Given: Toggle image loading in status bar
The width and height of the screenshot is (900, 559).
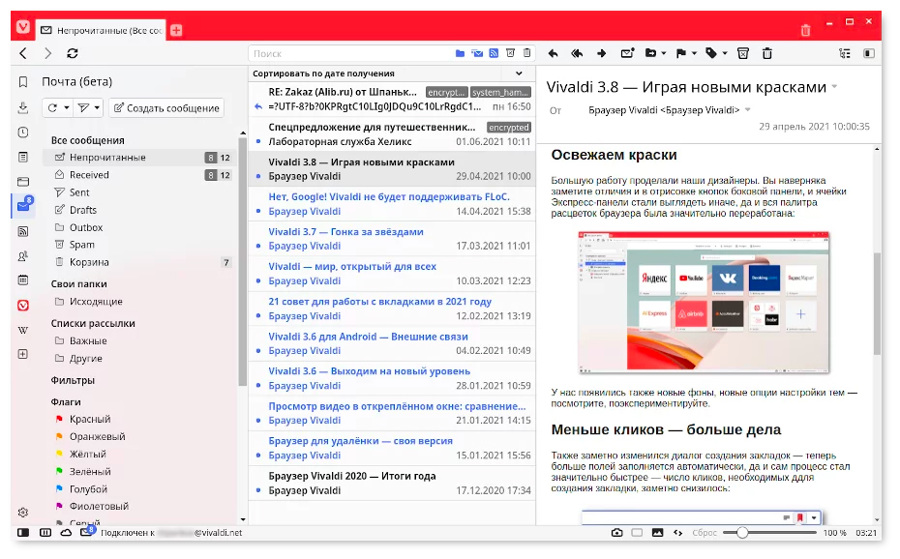Looking at the screenshot, I should [x=657, y=533].
